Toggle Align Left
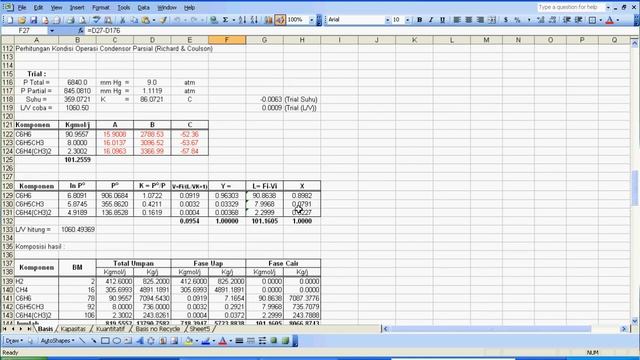640x360 pixels. (457, 20)
